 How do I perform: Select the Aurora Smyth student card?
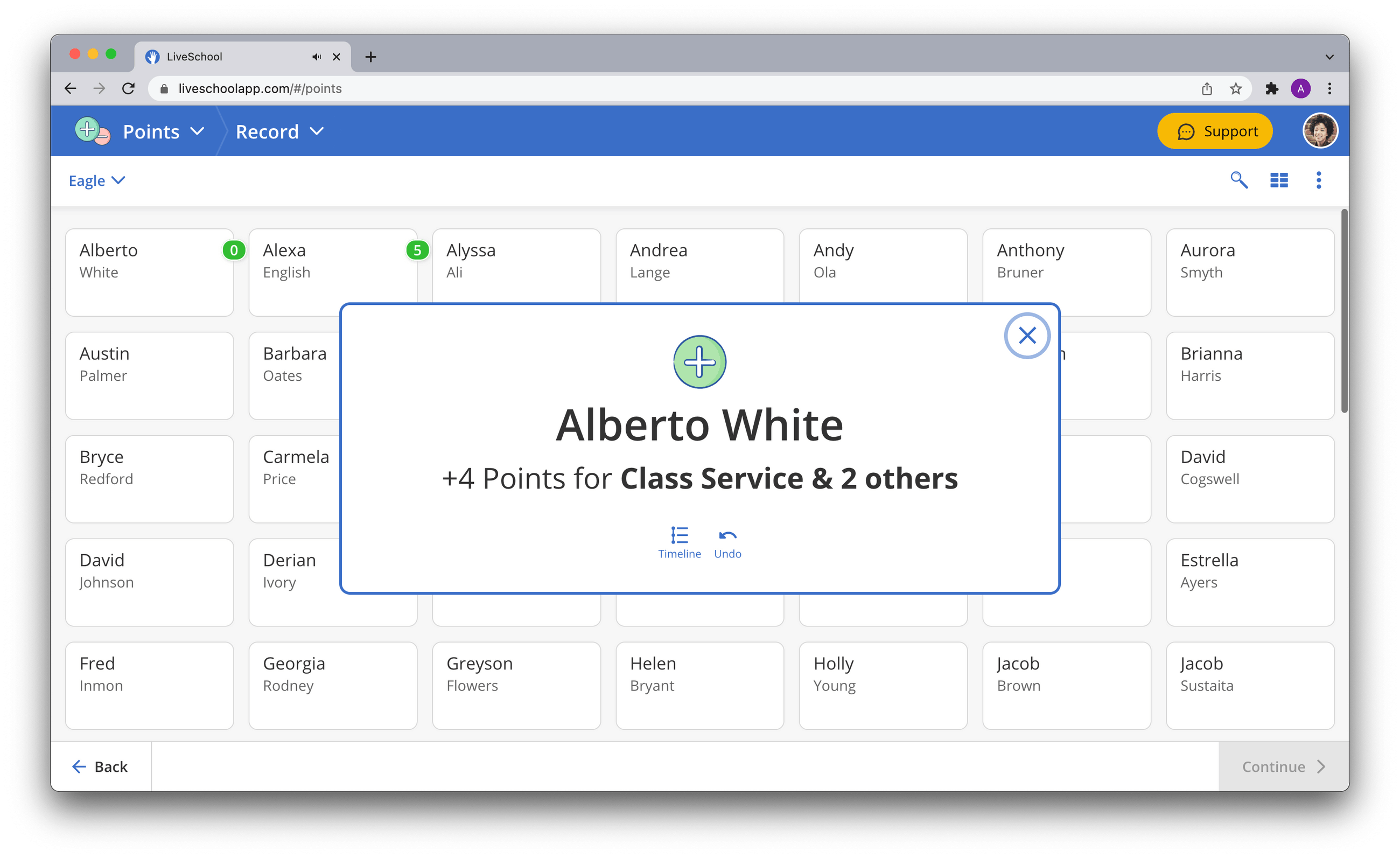(x=1249, y=272)
